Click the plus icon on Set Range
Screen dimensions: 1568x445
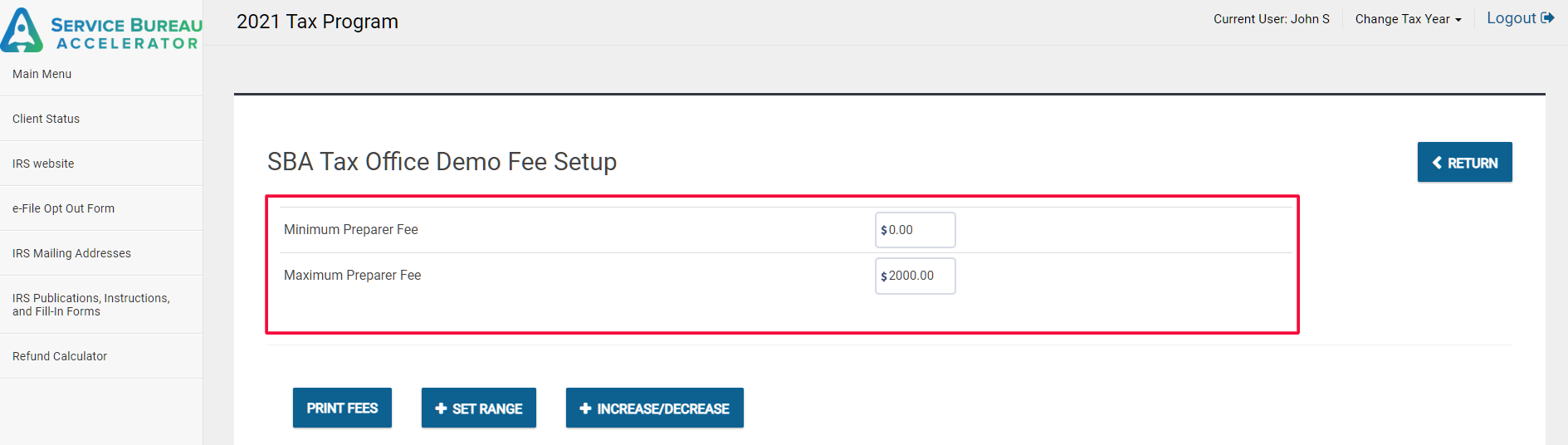[441, 408]
